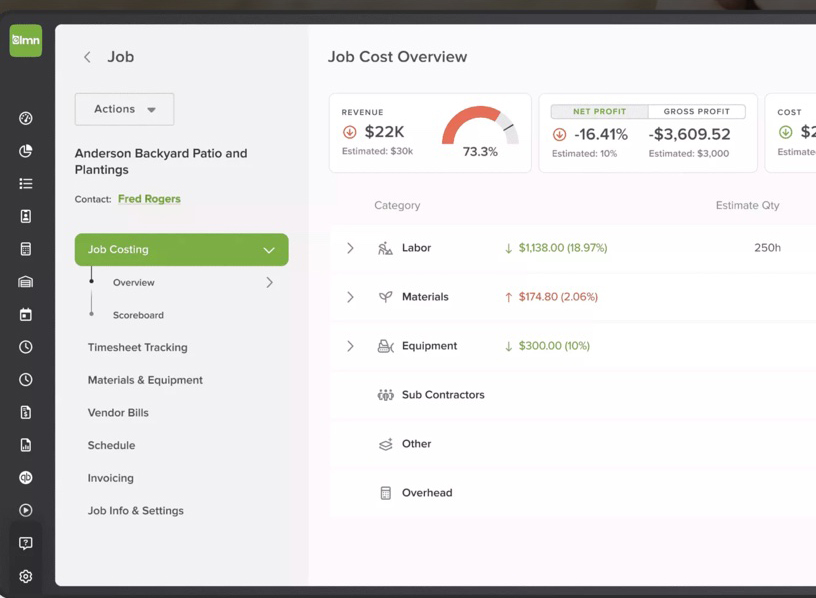The image size is (816, 598).
Task: Click the back arrow next to Job
Action: pyautogui.click(x=87, y=57)
